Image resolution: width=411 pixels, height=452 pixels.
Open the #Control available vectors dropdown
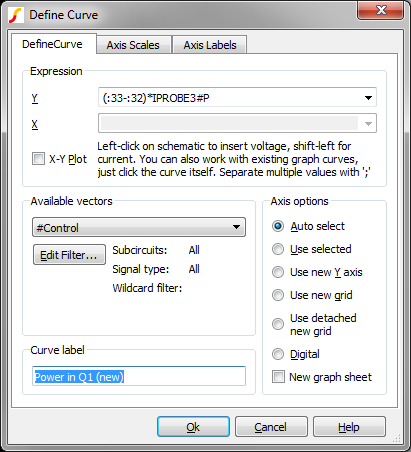tap(139, 227)
